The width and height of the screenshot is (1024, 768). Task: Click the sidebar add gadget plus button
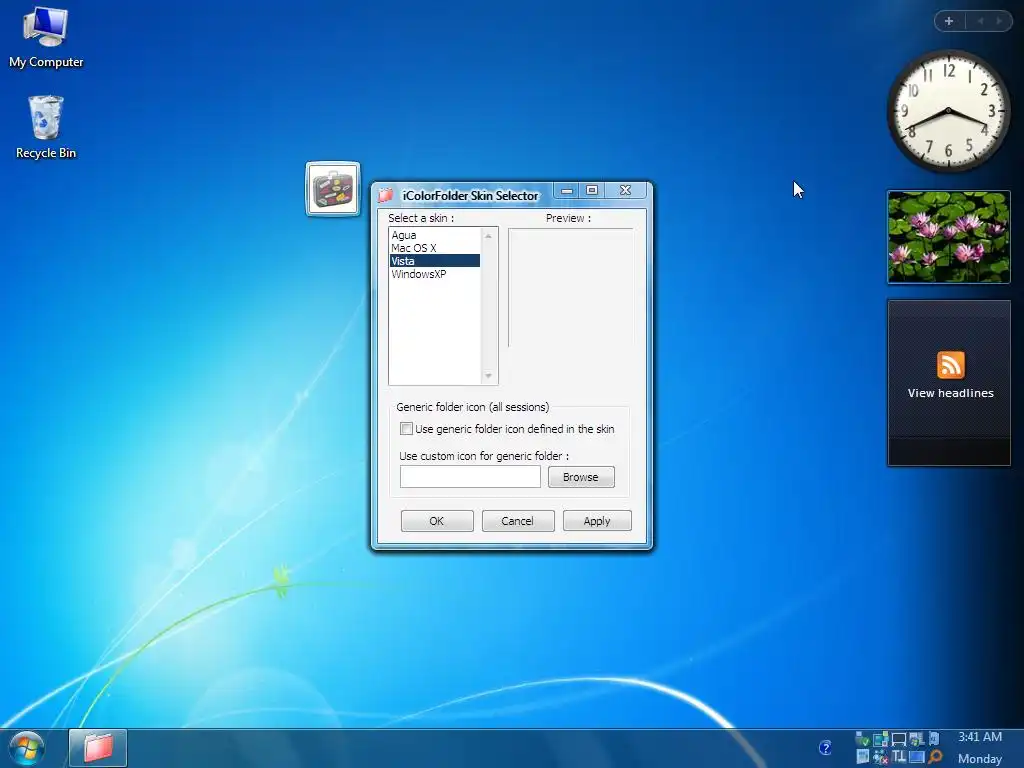[949, 21]
